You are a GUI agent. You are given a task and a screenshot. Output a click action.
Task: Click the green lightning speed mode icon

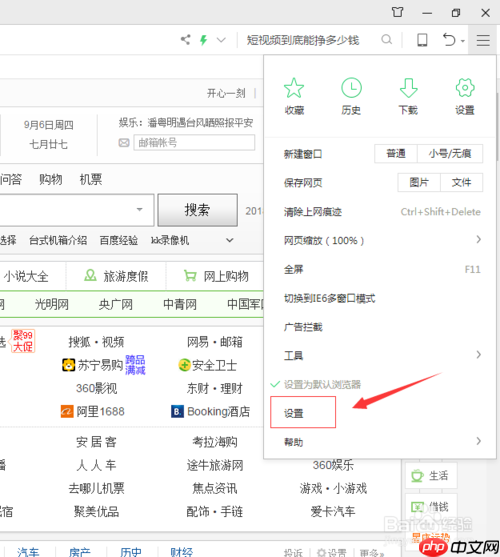(x=203, y=40)
